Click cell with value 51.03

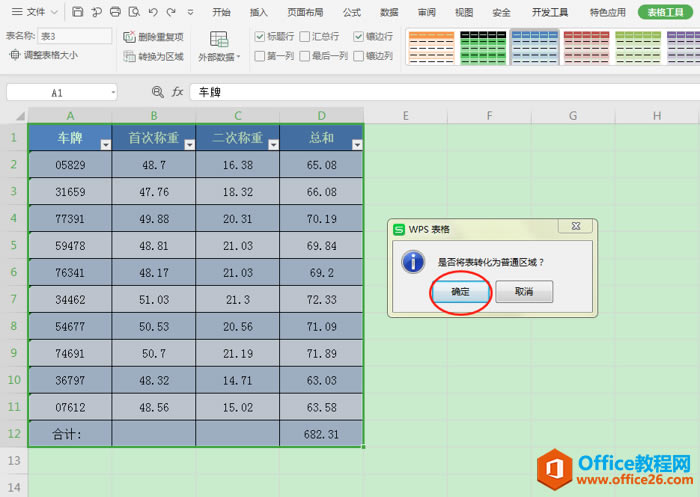154,299
